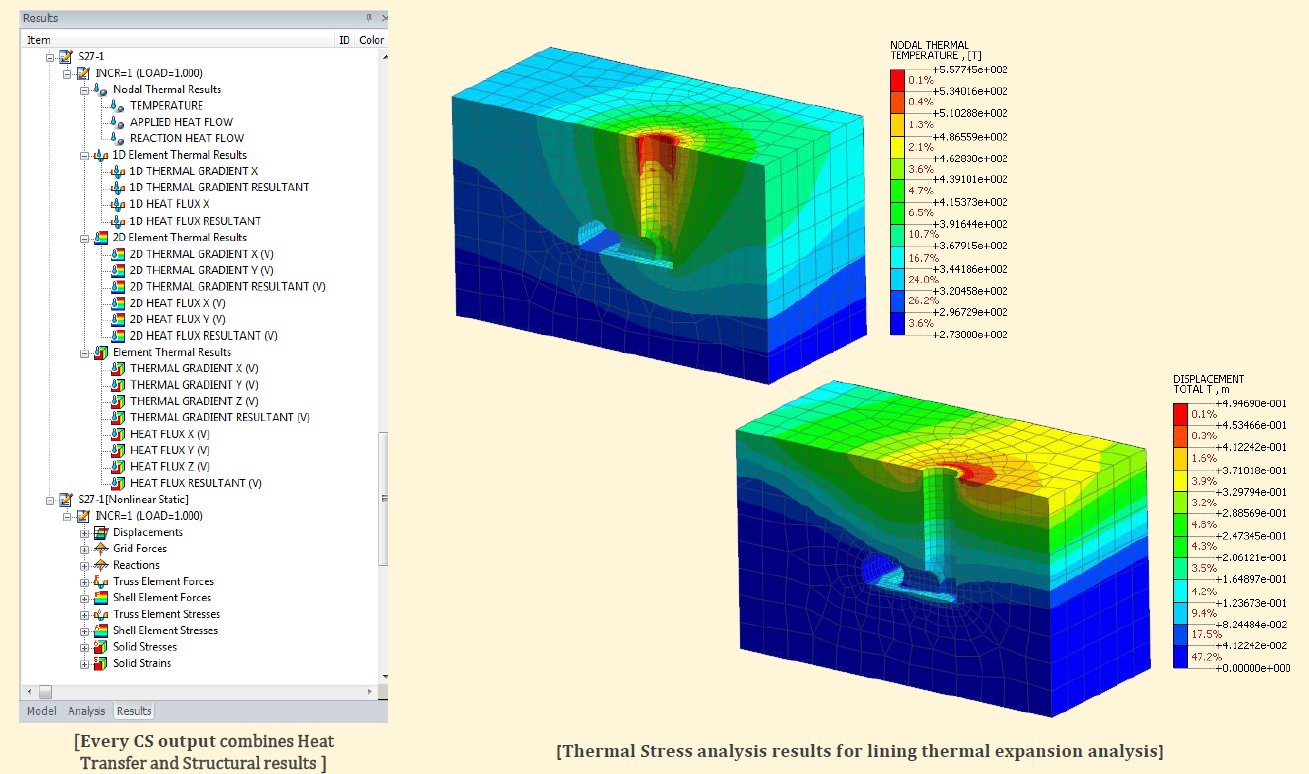1309x774 pixels.
Task: Click 1D HEAT FLUX X icon
Action: [x=118, y=204]
